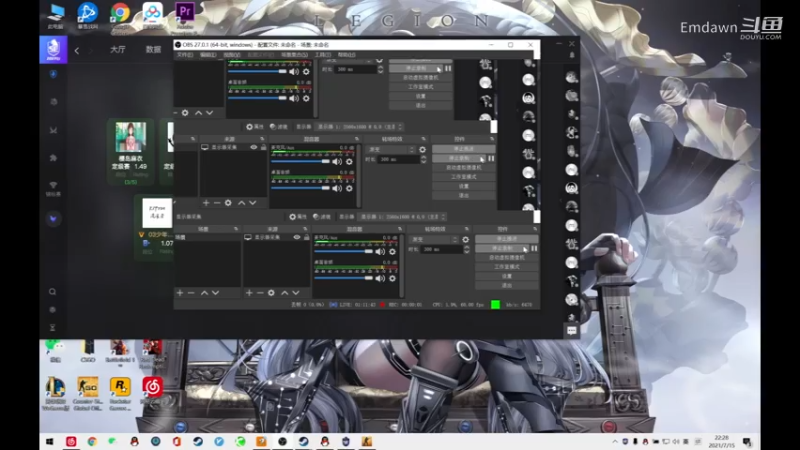The width and height of the screenshot is (800, 450).
Task: Open 桌面音频 gear in main audio mixer
Action: coord(392,278)
